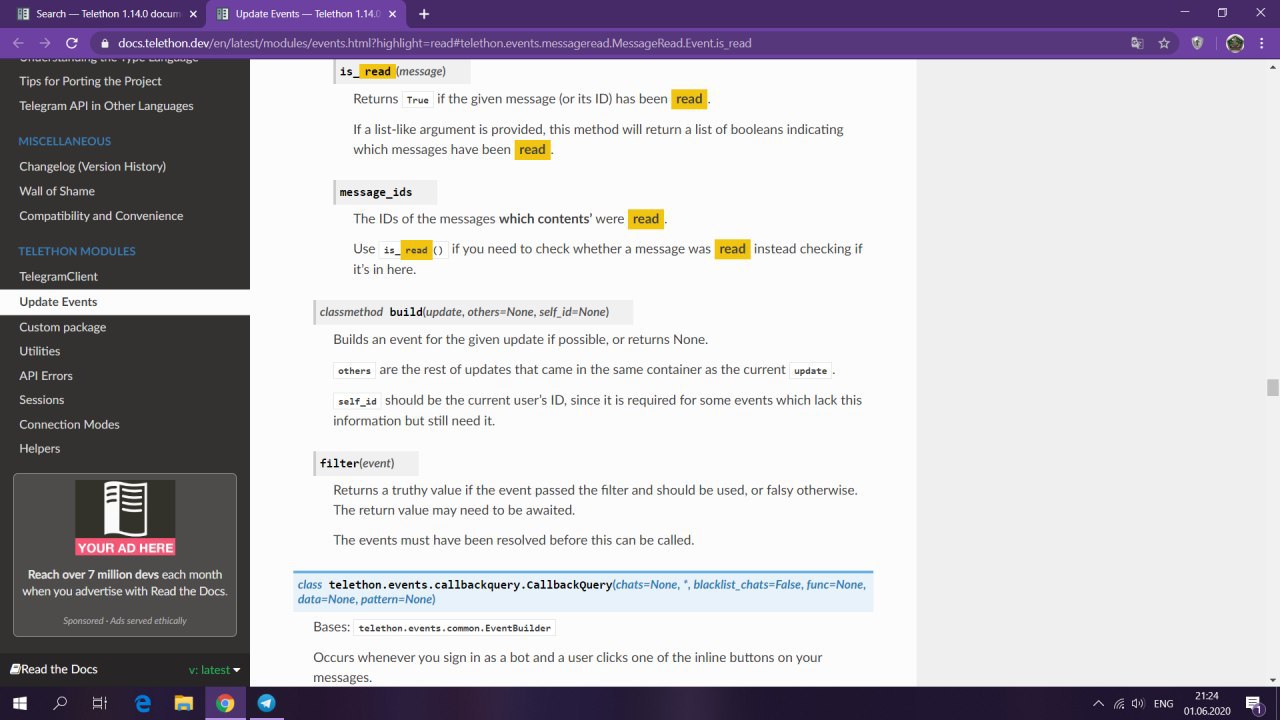Open the Windows Start menu
Screen dimensions: 1280x720
click(x=20, y=703)
